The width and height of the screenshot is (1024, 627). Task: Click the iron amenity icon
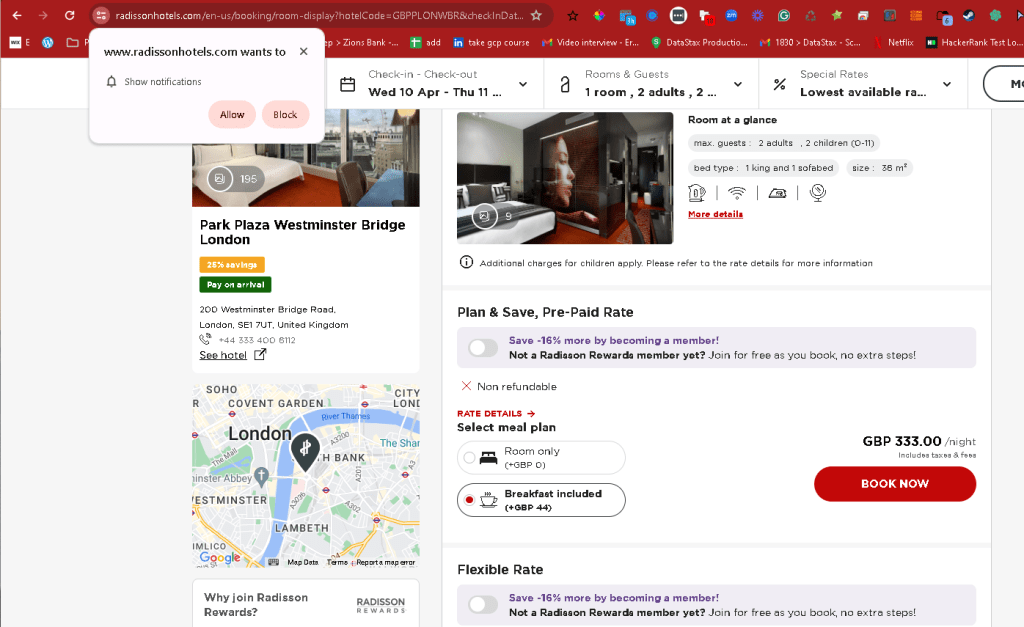point(777,193)
